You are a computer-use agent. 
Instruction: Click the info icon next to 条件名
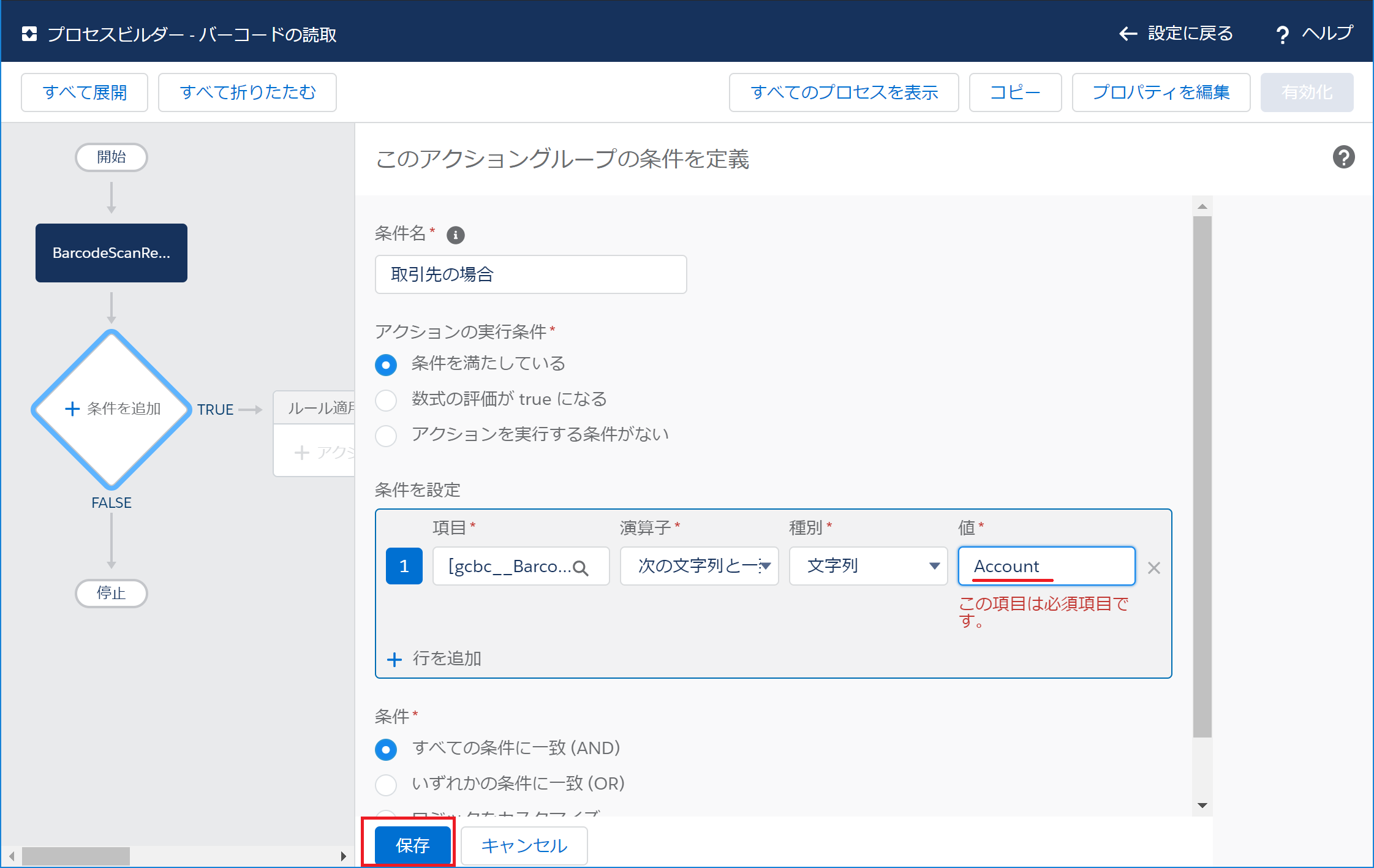[x=455, y=235]
